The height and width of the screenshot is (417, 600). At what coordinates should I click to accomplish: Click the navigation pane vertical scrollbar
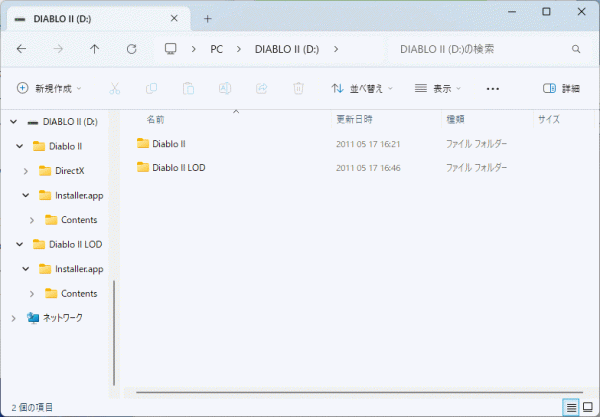pyautogui.click(x=114, y=333)
